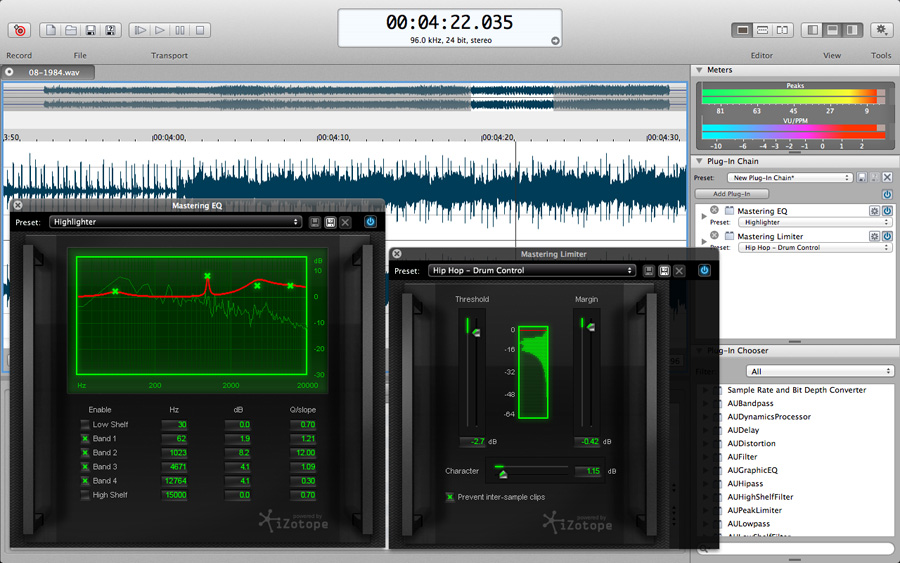This screenshot has height=563, width=900.
Task: Open Mastering Limiter settings gear in chain
Action: [874, 236]
